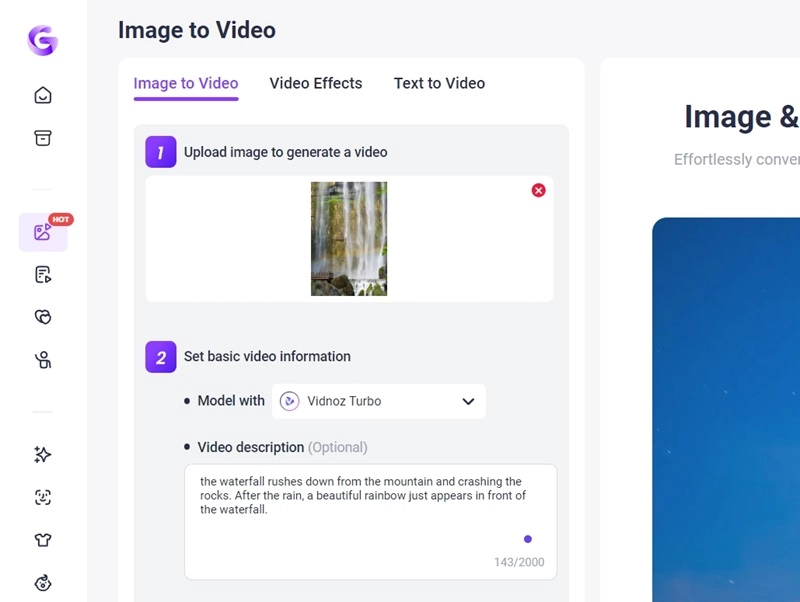Select the Image to Video tab
800x602 pixels.
pos(186,83)
